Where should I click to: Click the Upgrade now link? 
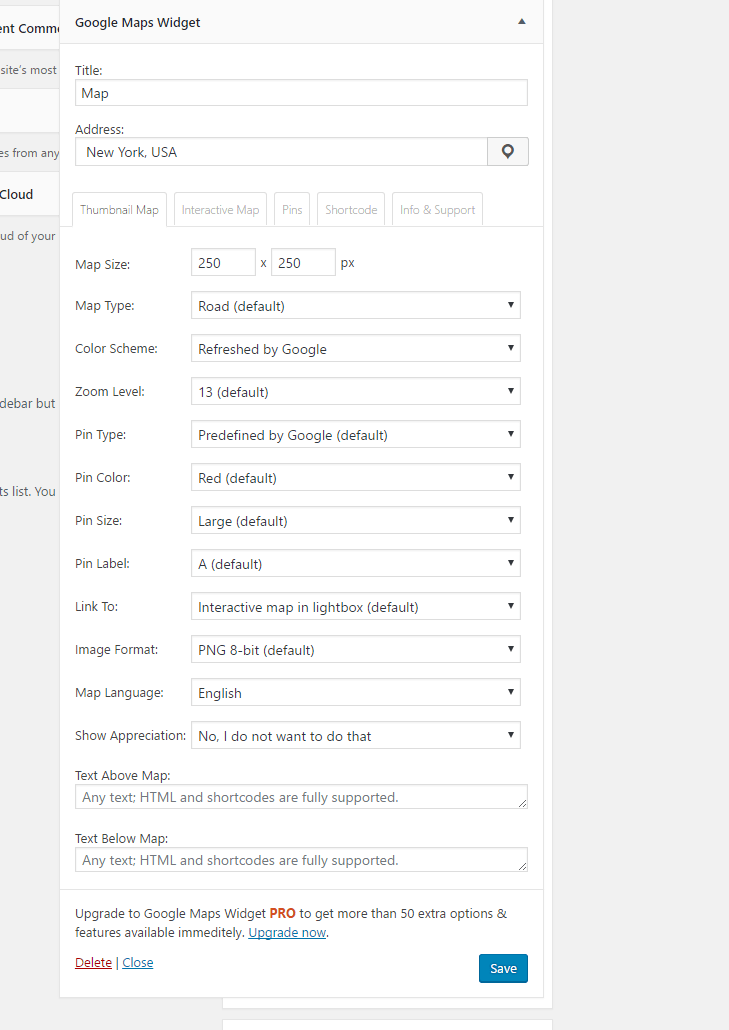pos(287,933)
